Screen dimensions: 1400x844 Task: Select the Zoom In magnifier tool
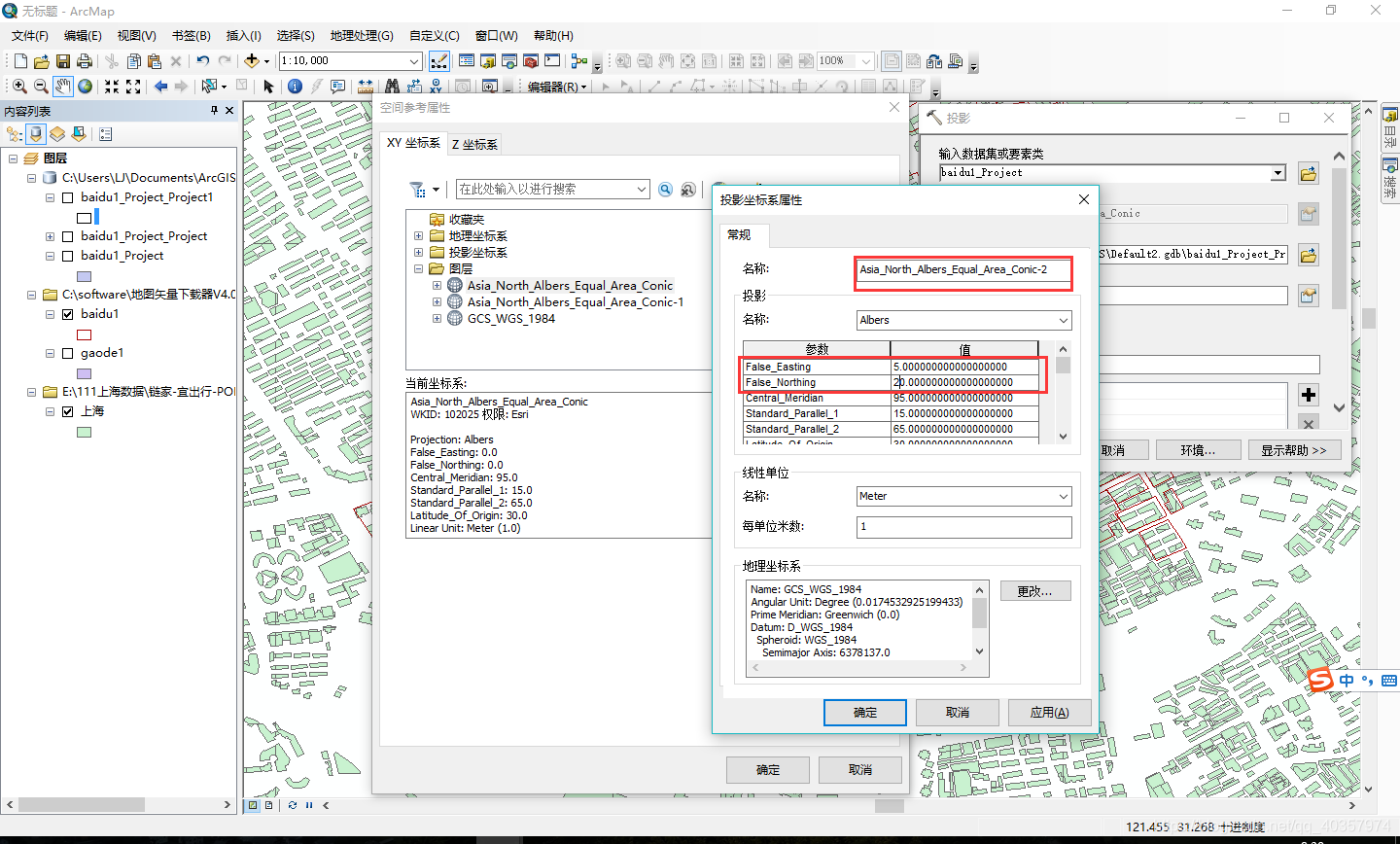click(19, 87)
